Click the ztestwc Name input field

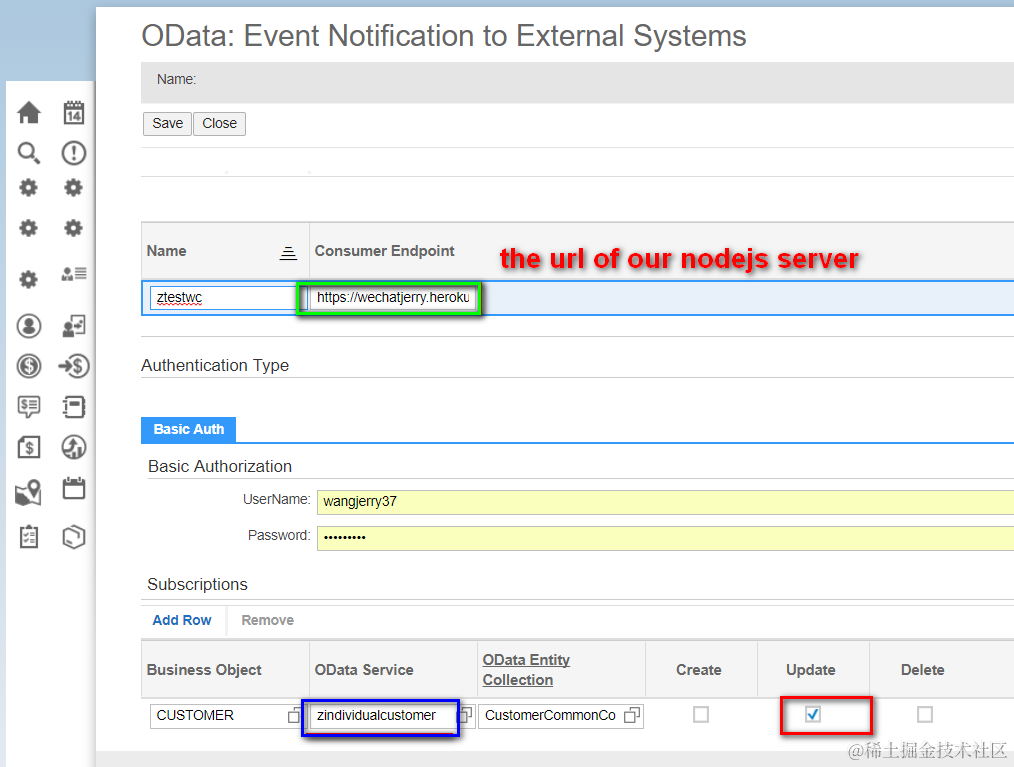[223, 297]
